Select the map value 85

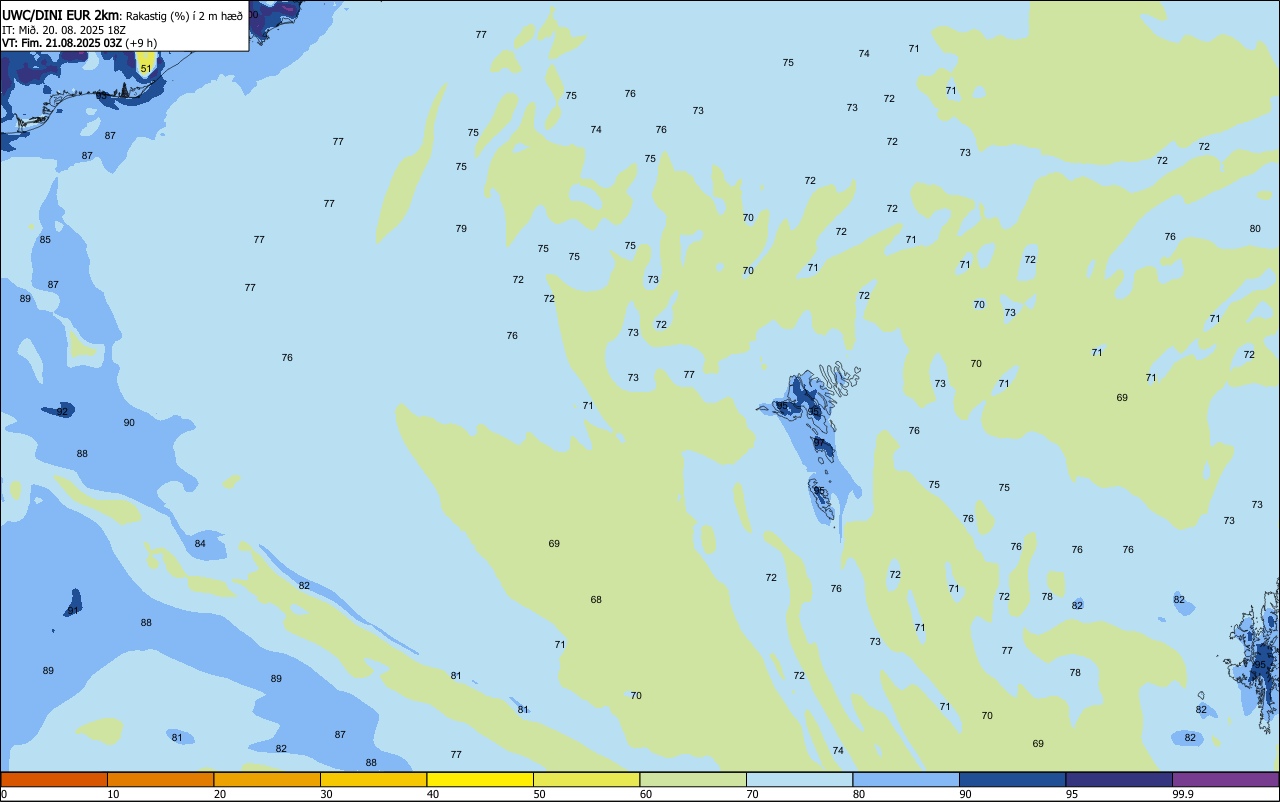[45, 240]
